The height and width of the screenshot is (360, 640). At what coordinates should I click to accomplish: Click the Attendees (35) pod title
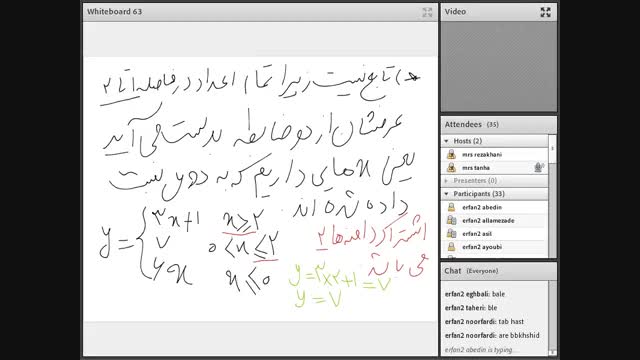(471, 124)
